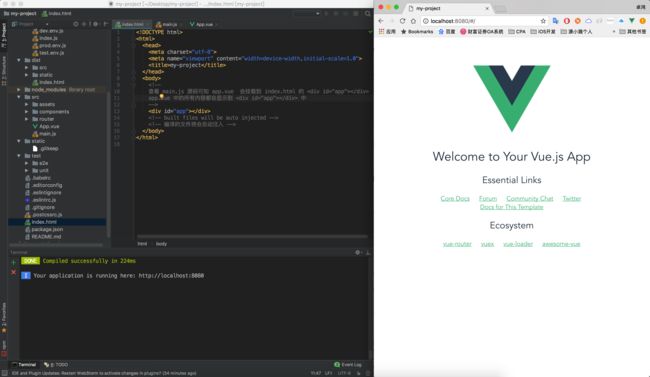
Task: Expand the assets folder
Action: pos(27,104)
